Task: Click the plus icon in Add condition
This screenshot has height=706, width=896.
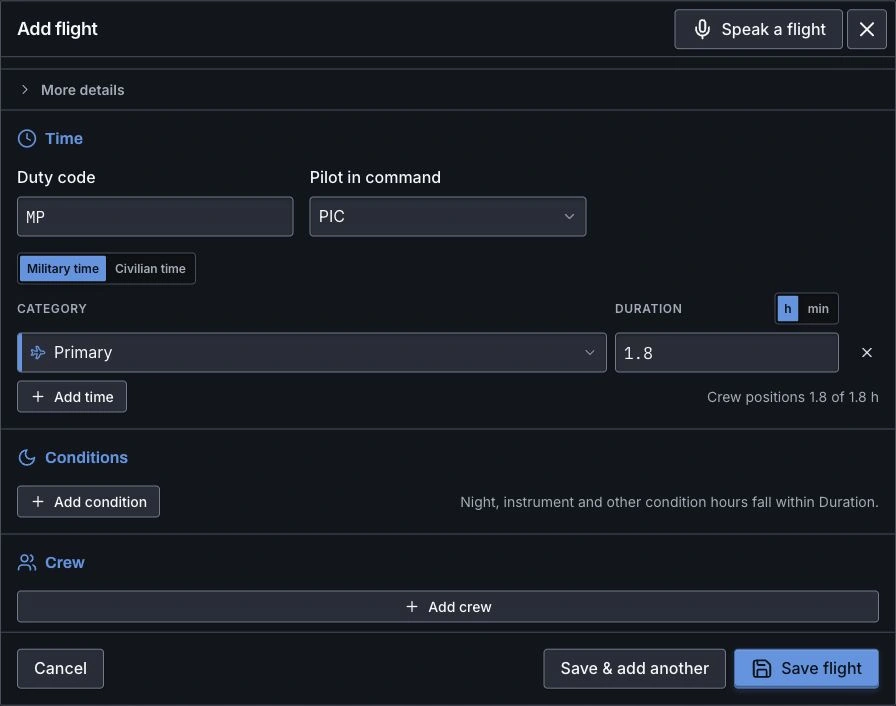Action: [38, 502]
